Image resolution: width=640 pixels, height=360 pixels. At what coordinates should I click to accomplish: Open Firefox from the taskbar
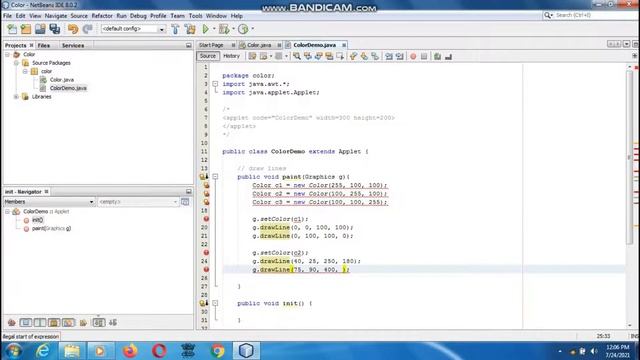coord(130,351)
